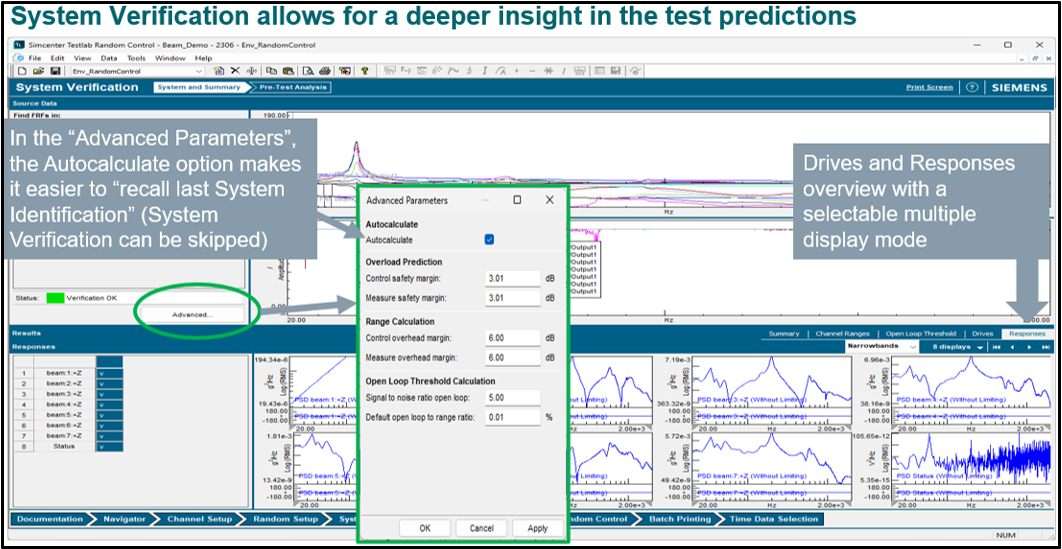Click the Advanced... button
Image resolution: width=1062 pixels, height=549 pixels.
pos(192,314)
